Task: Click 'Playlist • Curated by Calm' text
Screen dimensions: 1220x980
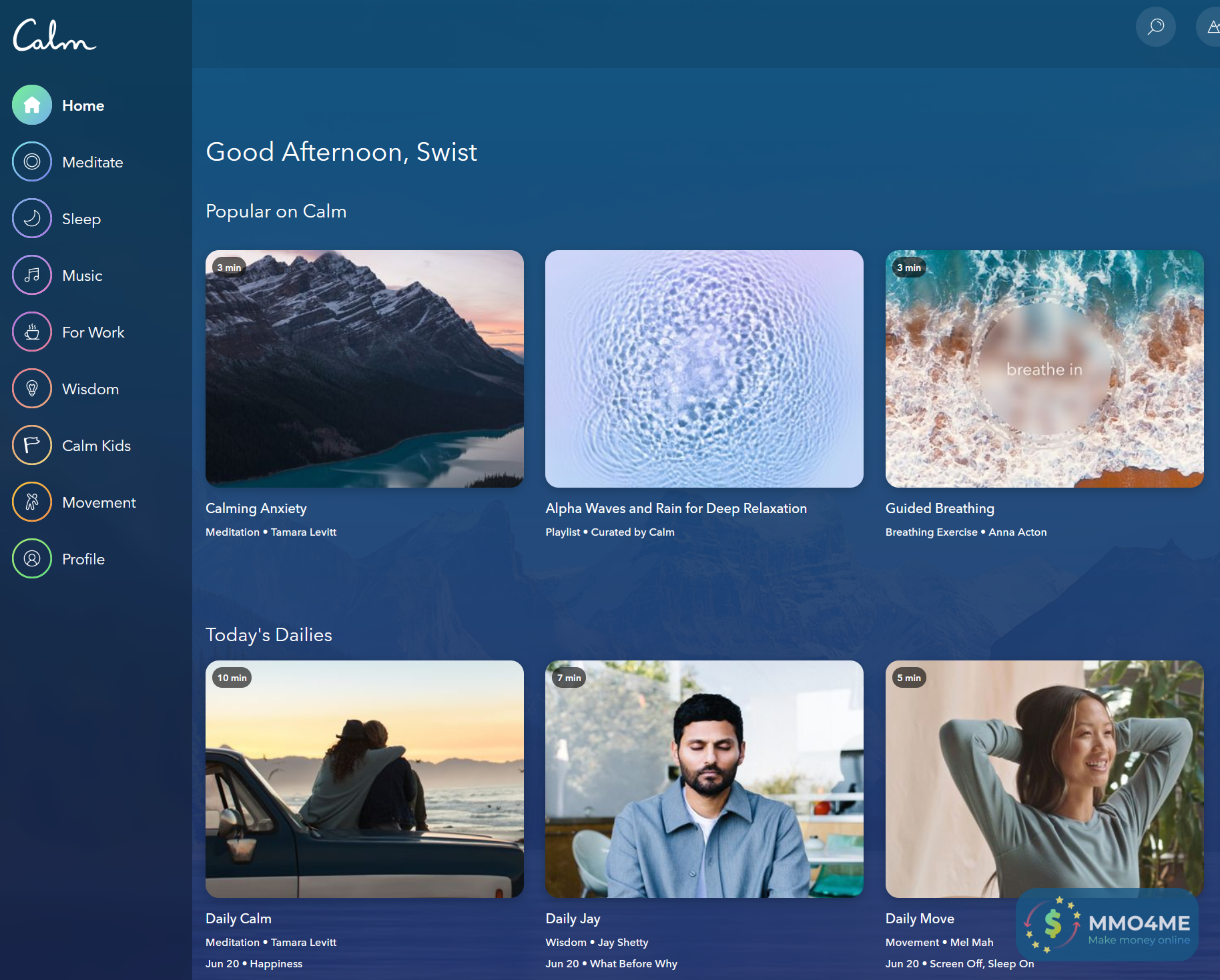Action: [x=610, y=532]
